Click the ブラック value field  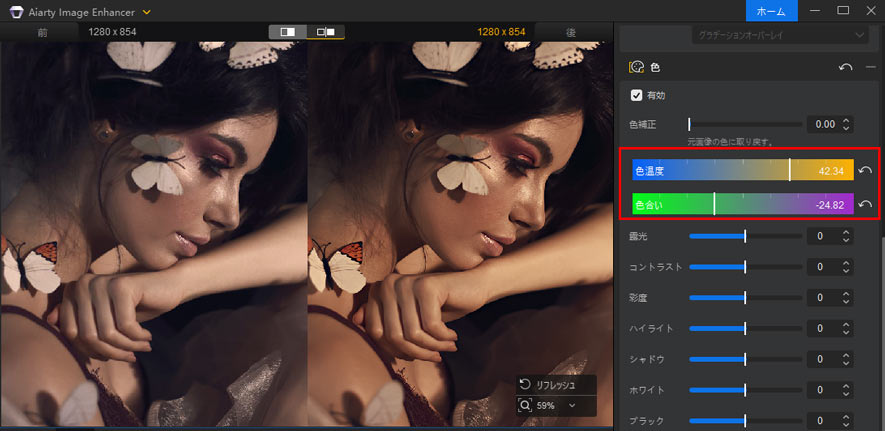[823, 421]
